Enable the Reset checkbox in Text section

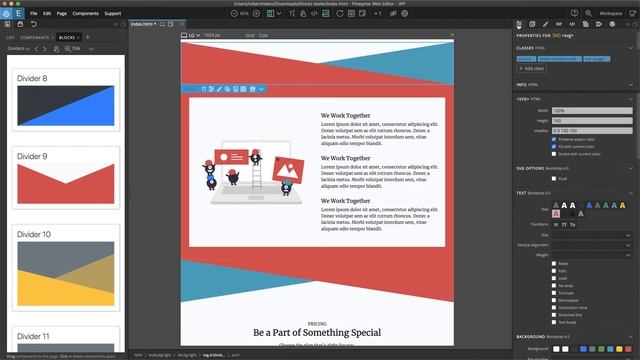point(554,264)
